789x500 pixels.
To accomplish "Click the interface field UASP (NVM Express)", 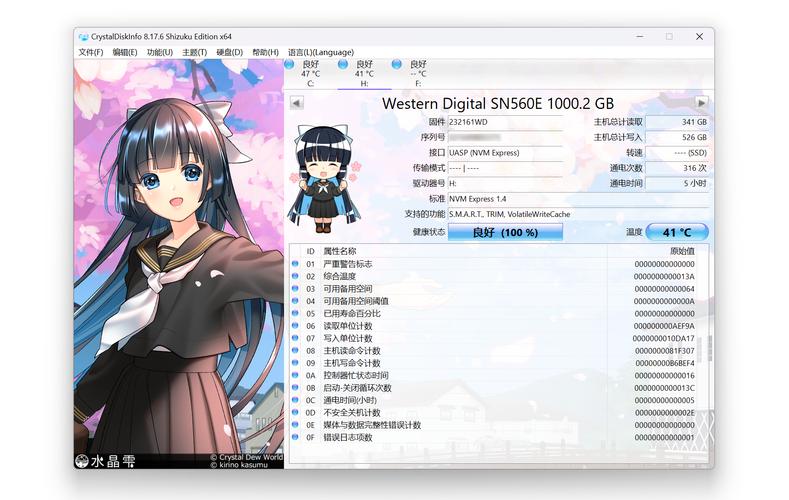I will 505,153.
